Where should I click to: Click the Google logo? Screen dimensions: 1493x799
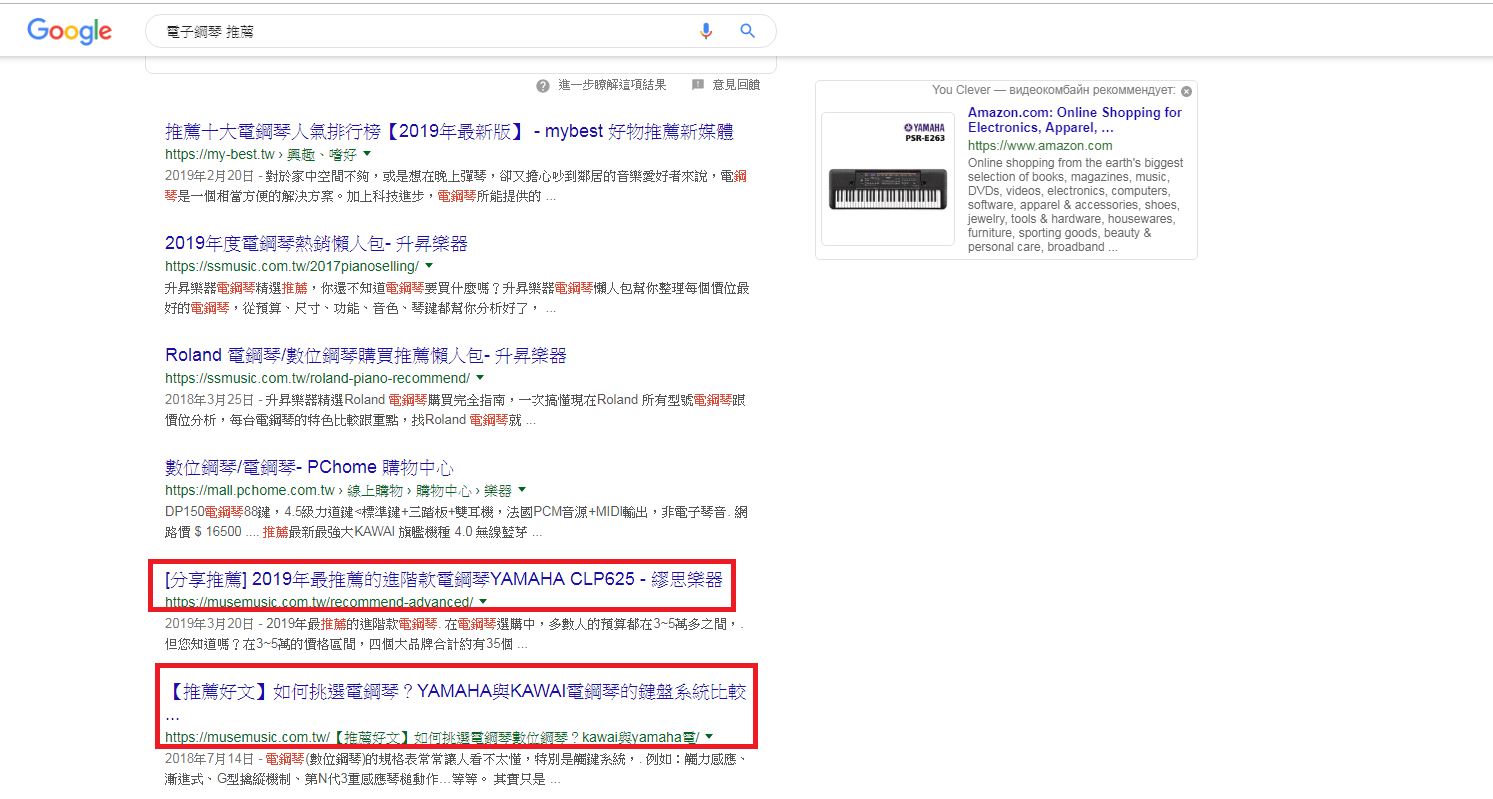[69, 31]
